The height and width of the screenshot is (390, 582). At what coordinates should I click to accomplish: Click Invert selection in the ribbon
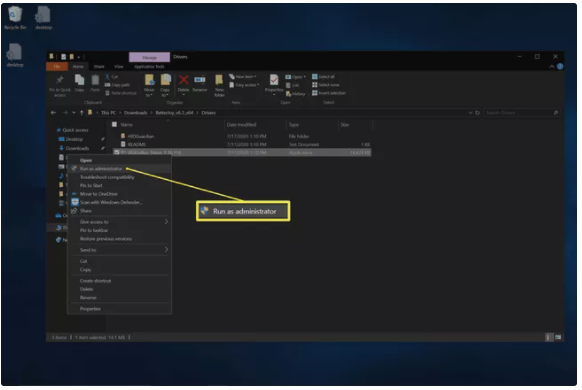329,93
